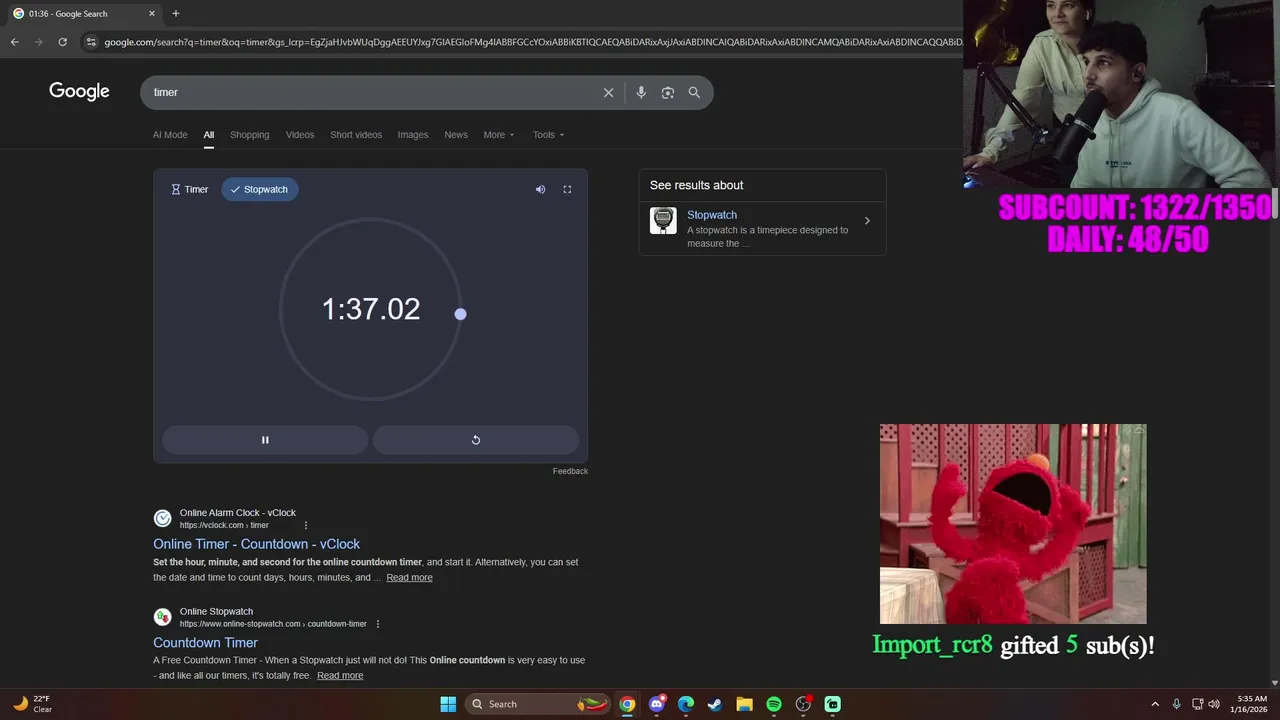Open volume control in system tray
1280x720 pixels.
[1214, 704]
